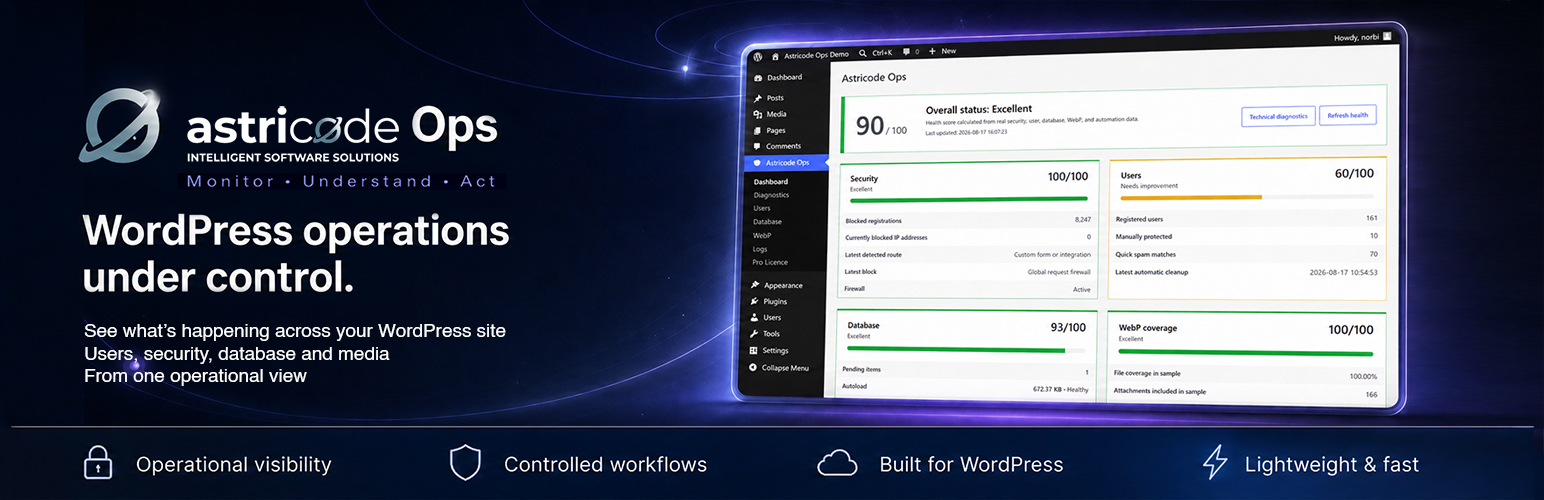The height and width of the screenshot is (500, 1544).
Task: Click the Collapse Menu label
Action: [x=786, y=368]
